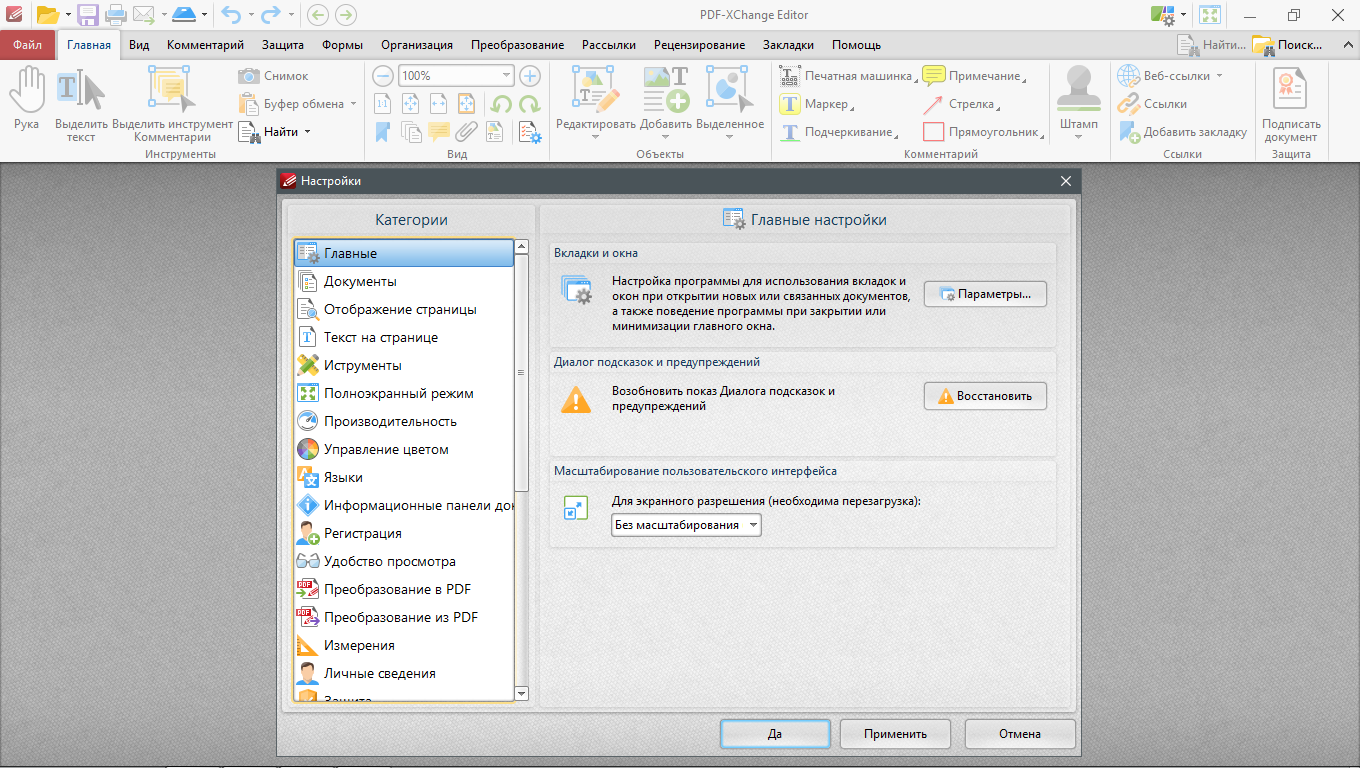This screenshot has width=1360, height=768.
Task: Click the Снимок snapshot camera icon
Action: tap(249, 76)
